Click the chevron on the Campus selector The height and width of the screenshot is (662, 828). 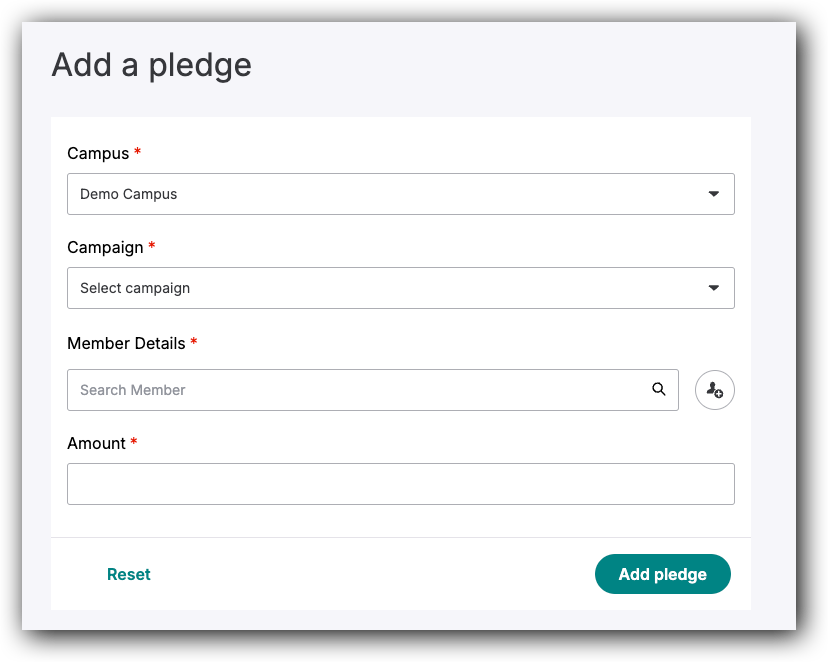coord(714,194)
